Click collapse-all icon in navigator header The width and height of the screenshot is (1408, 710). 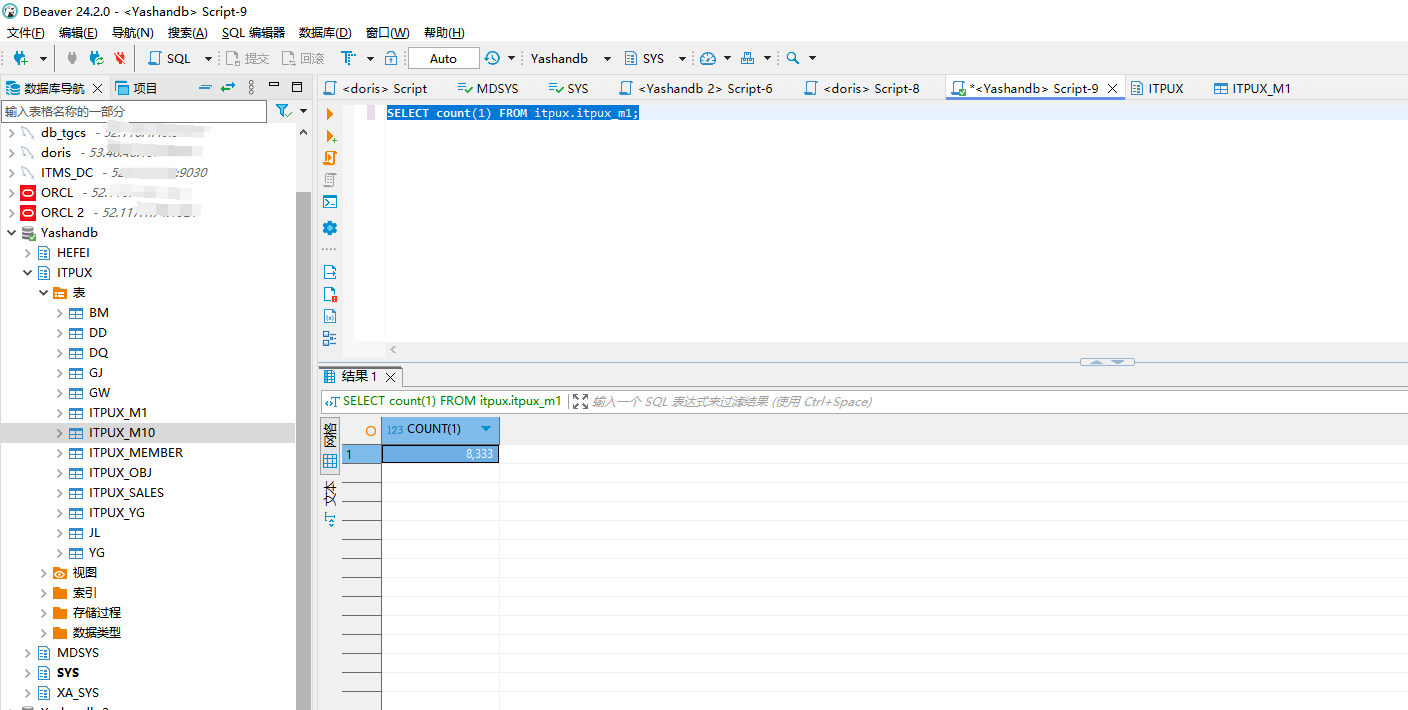tap(204, 88)
